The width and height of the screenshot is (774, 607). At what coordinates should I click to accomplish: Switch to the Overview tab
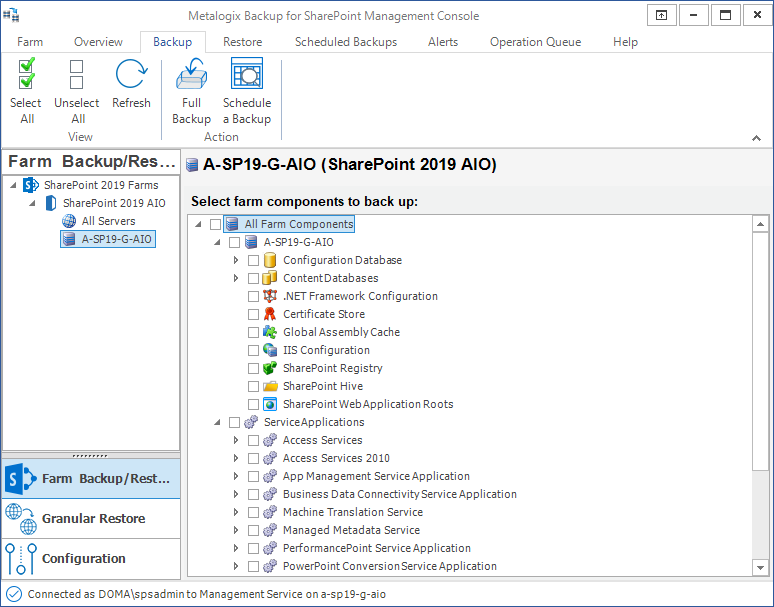98,42
